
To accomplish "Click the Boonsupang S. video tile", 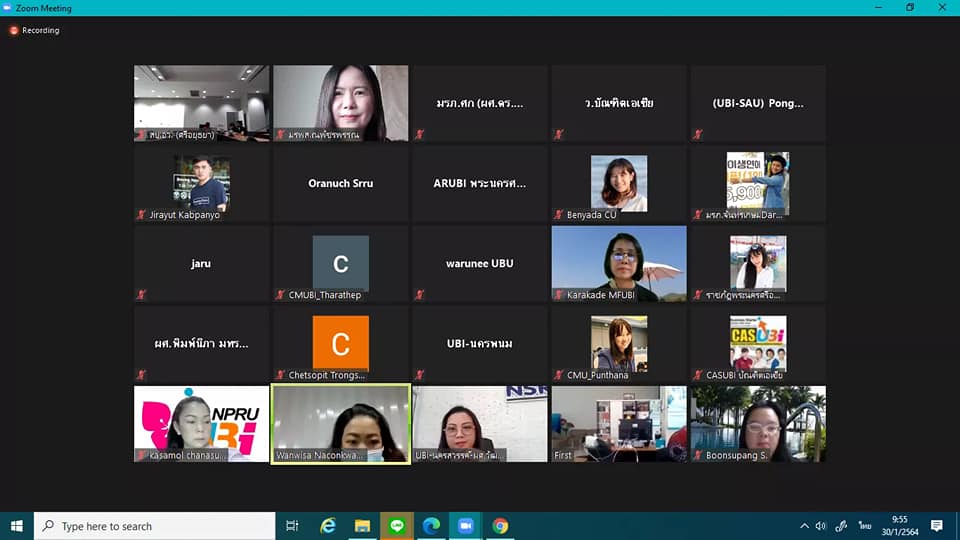I will 758,423.
